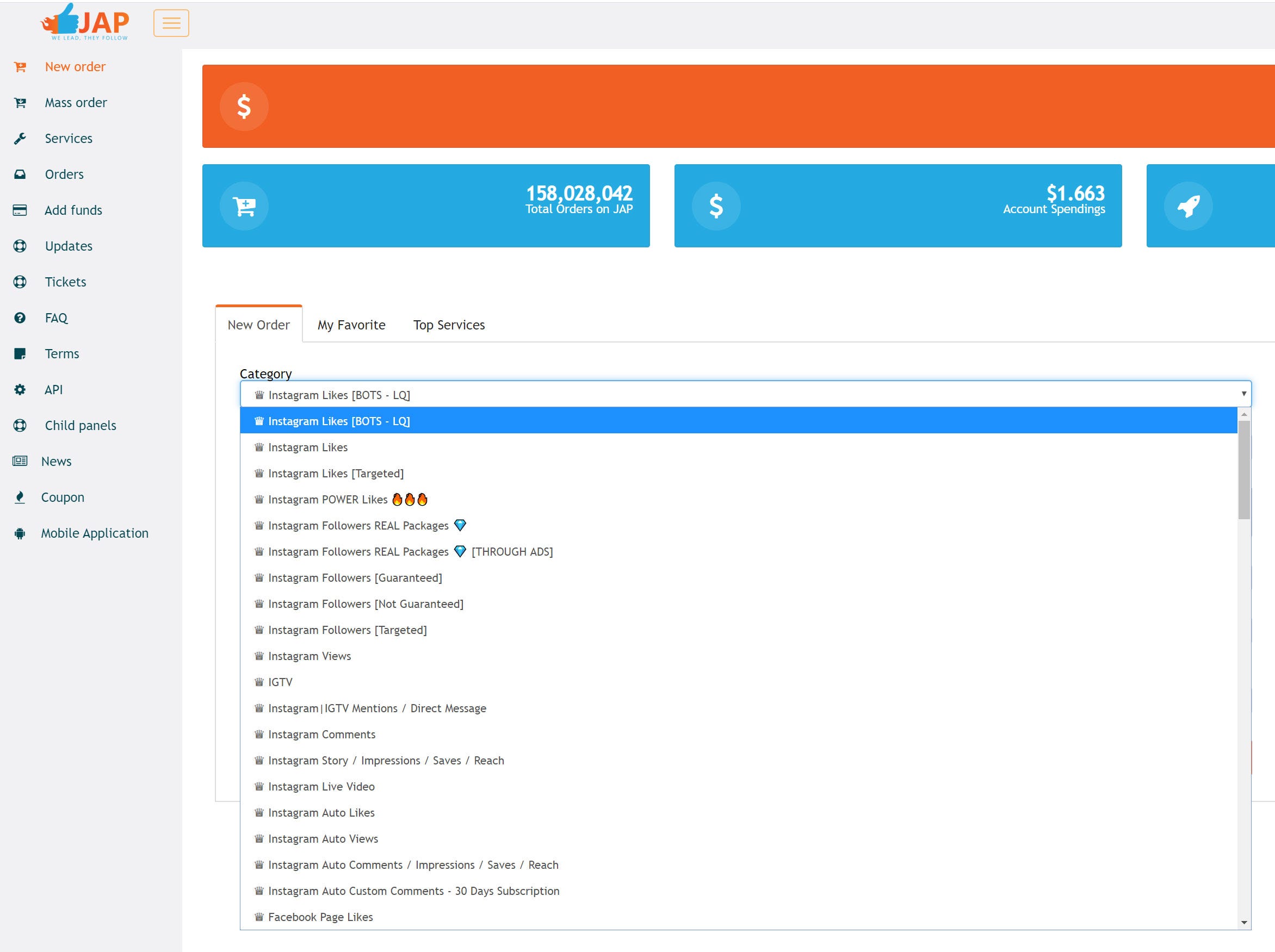The width and height of the screenshot is (1275, 952).
Task: Open the Child panels link
Action: [x=81, y=425]
